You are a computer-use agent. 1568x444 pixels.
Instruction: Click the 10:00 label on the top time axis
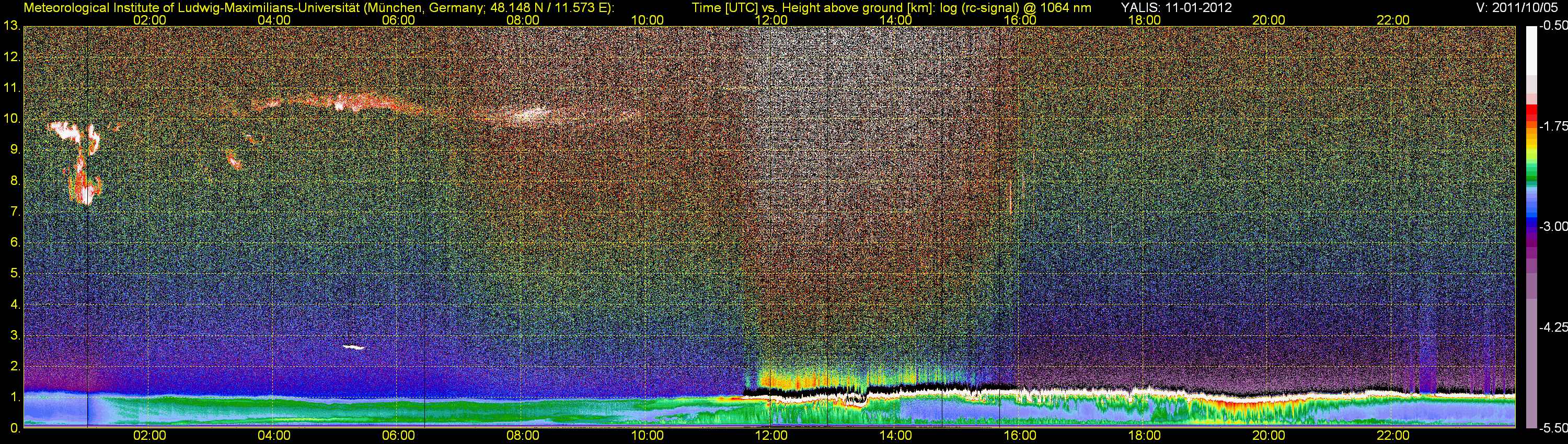click(647, 20)
